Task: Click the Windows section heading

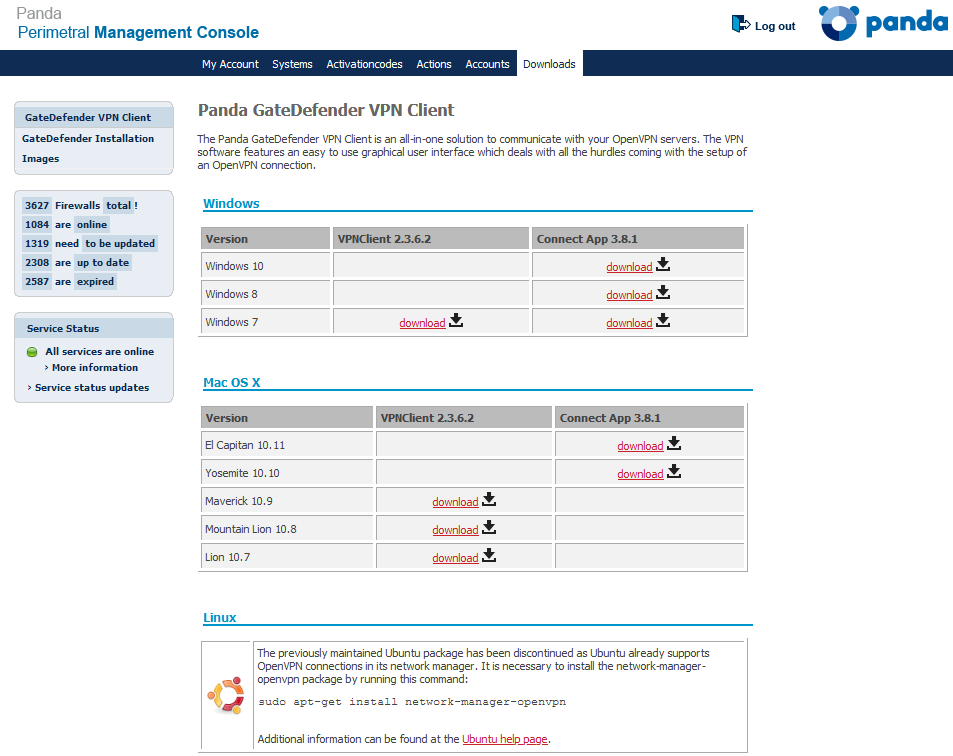Action: tap(231, 204)
